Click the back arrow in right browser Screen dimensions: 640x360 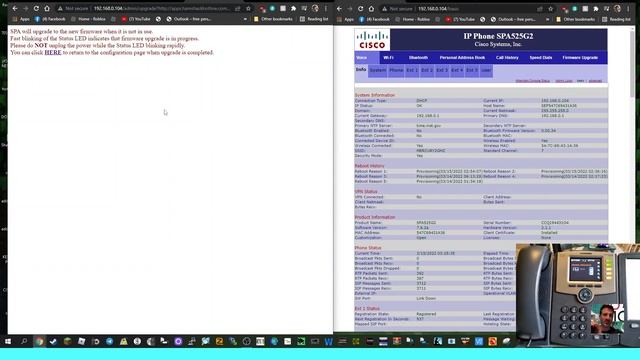tap(339, 9)
